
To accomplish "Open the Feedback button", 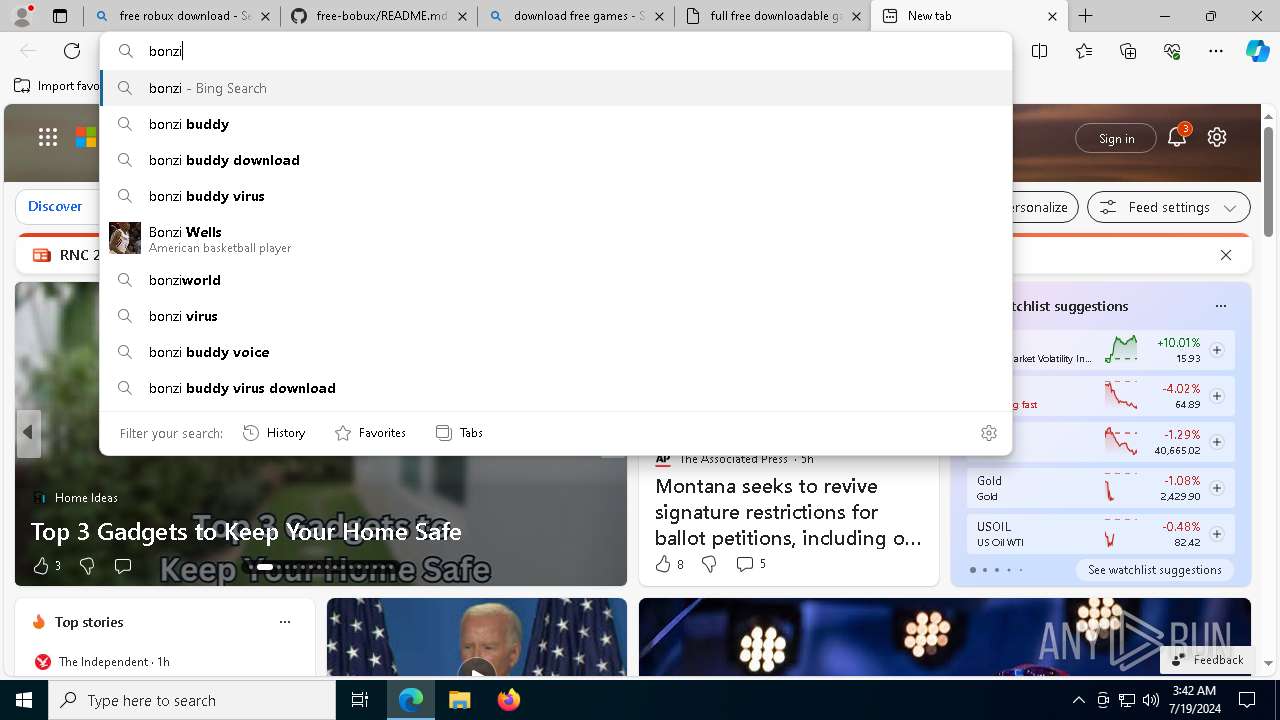I will (x=1207, y=660).
